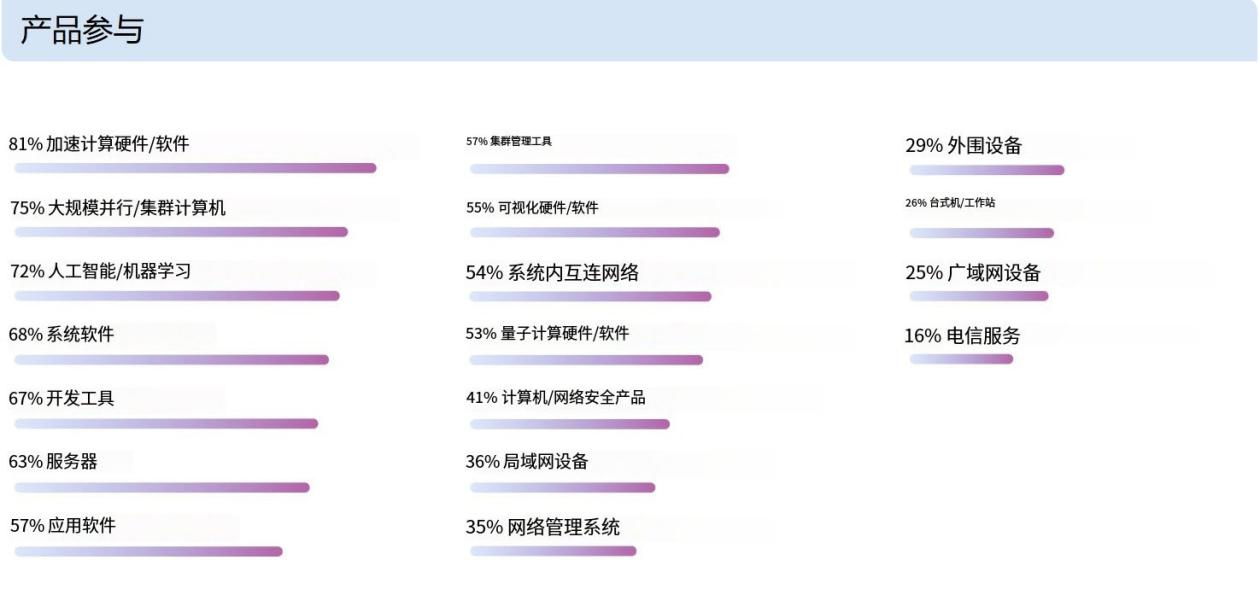Click the progress bar under 可视化硬件/软件
The image size is (1260, 589).
(x=594, y=232)
